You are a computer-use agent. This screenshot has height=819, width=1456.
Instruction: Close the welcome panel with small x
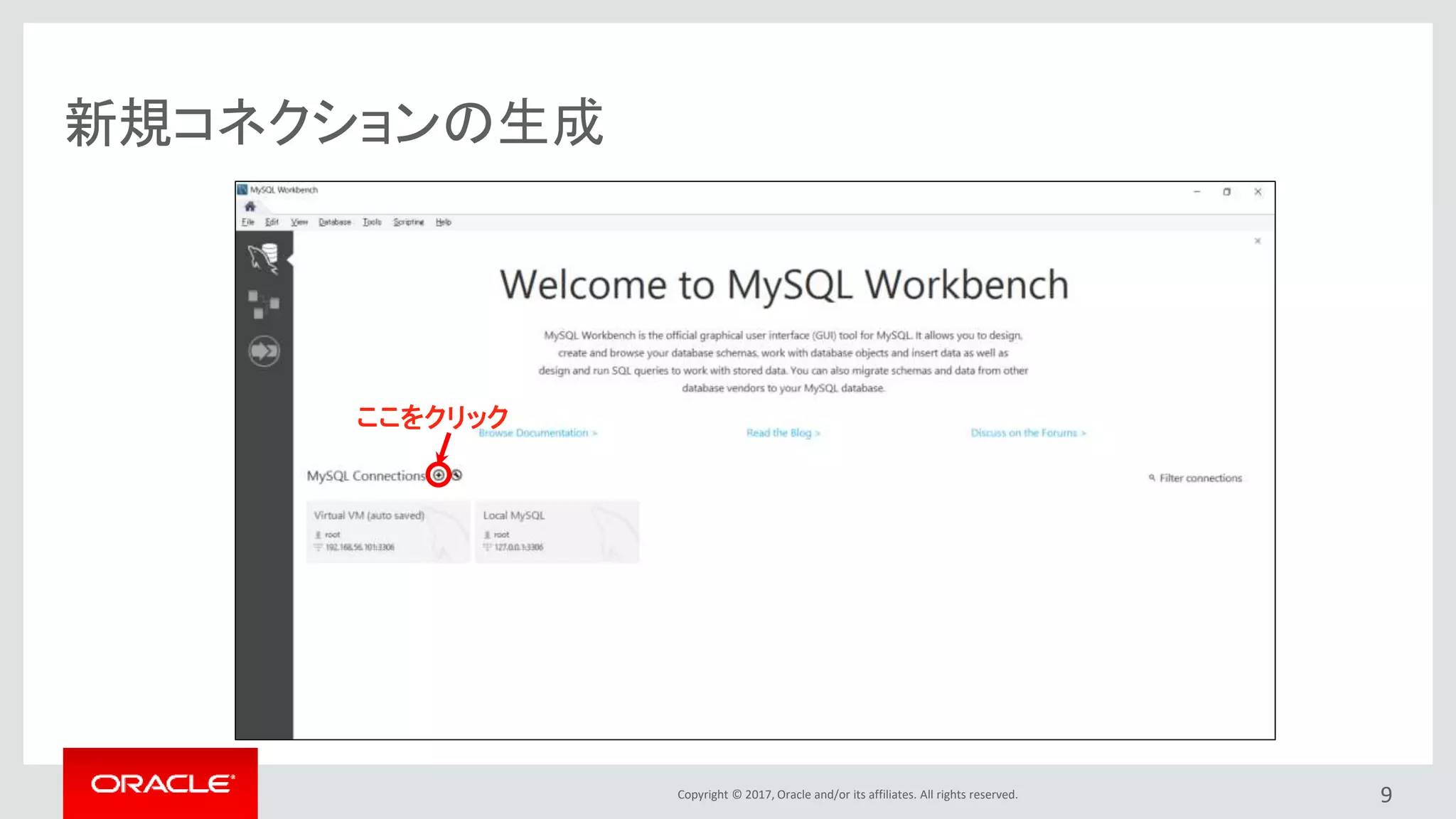[x=1258, y=241]
